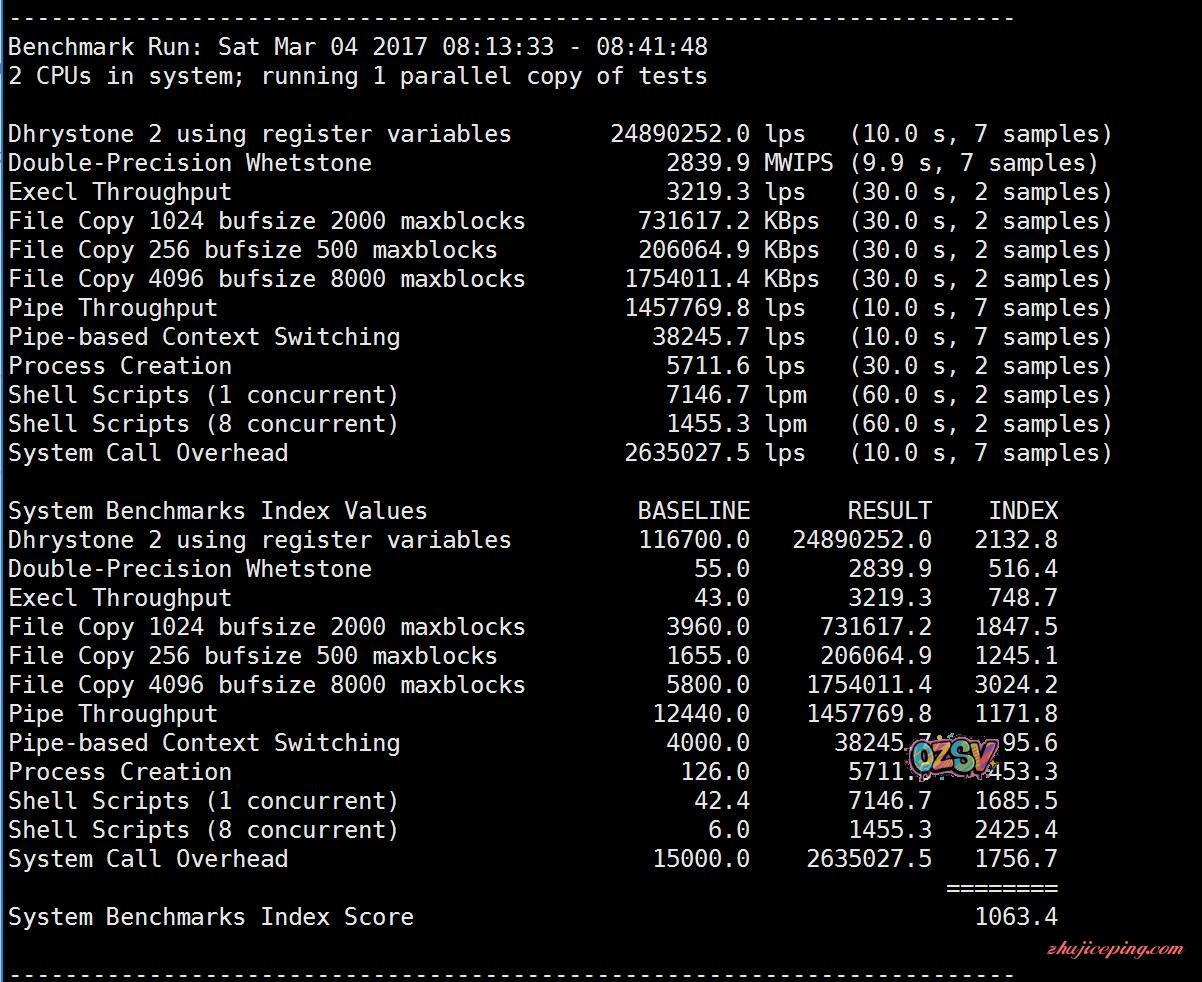
Task: Click the Dhrystone index value 2132.8
Action: [1016, 540]
